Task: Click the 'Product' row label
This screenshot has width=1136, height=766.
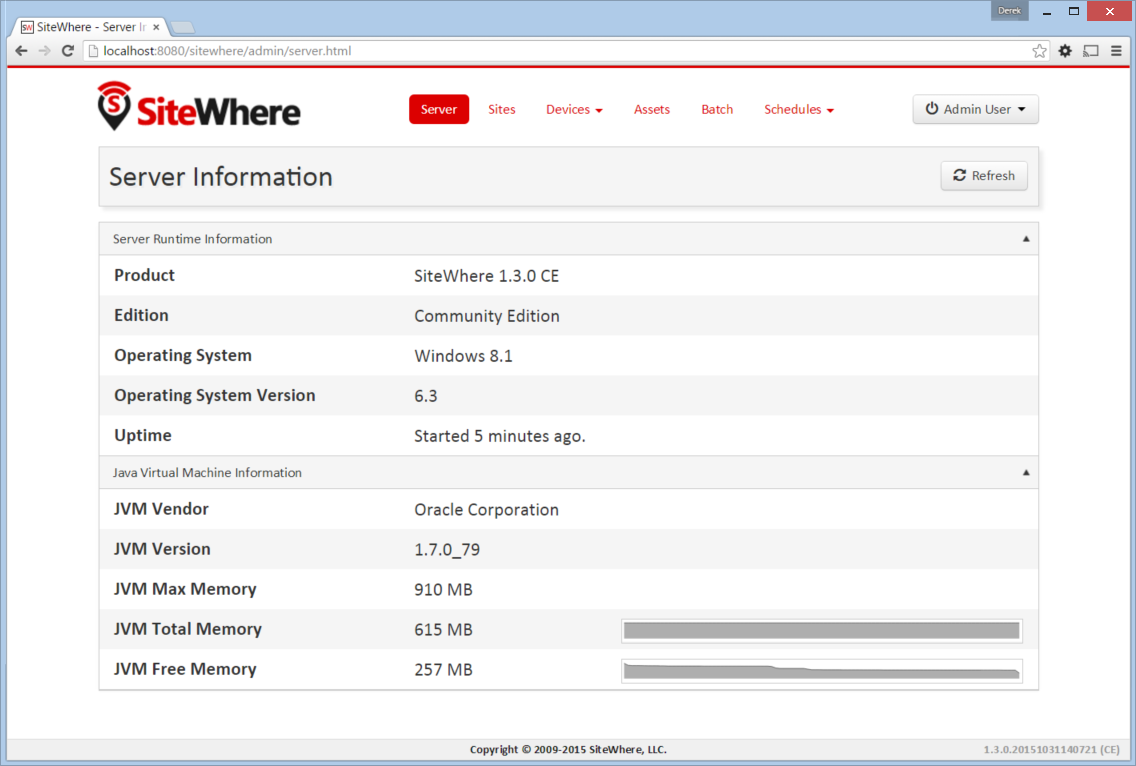Action: pos(144,275)
